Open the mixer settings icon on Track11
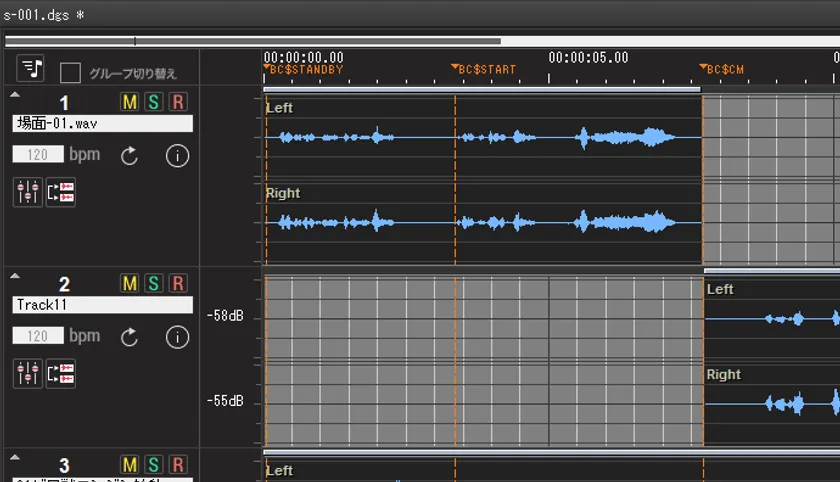The image size is (840, 482). (x=27, y=374)
